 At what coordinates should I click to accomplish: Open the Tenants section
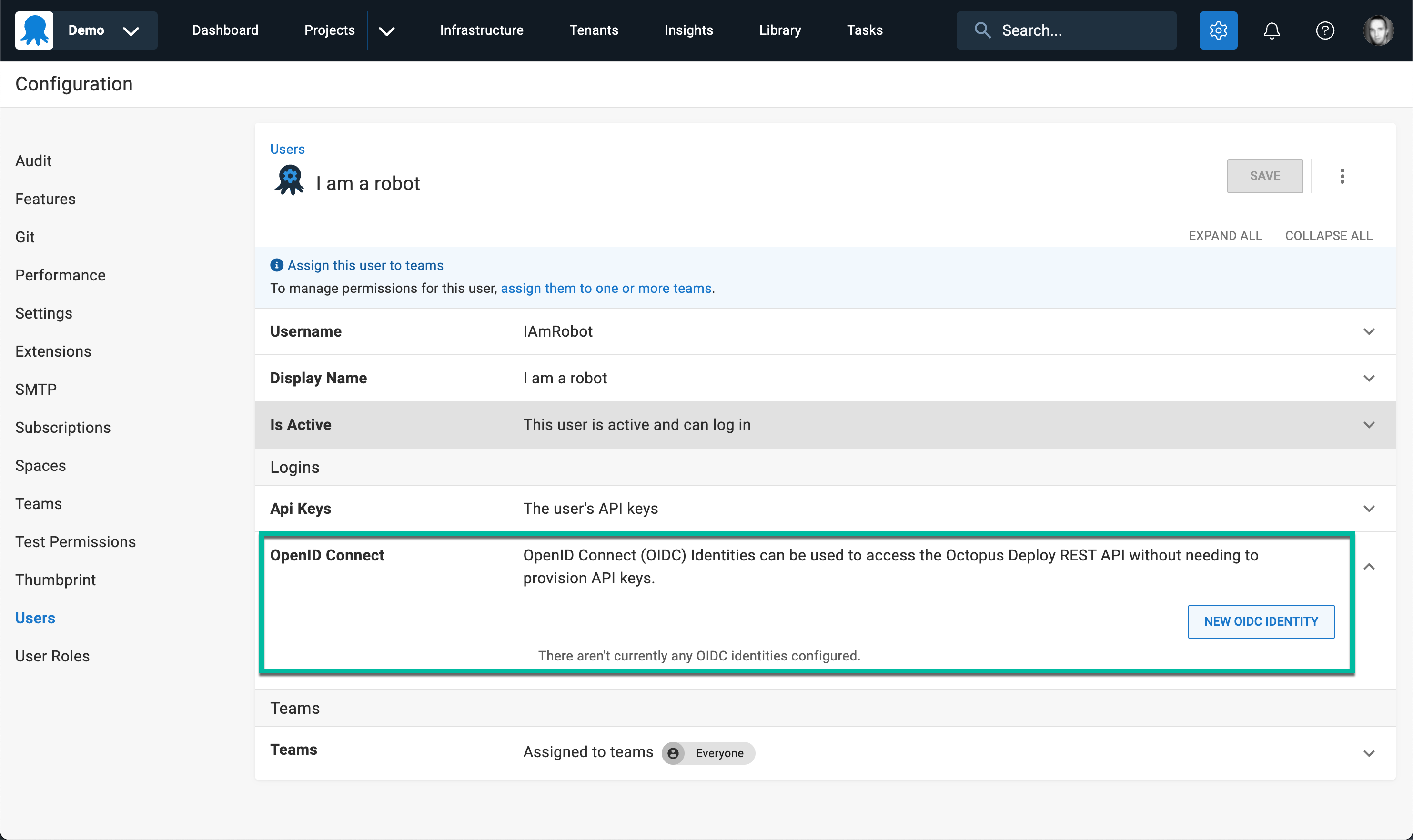click(593, 30)
